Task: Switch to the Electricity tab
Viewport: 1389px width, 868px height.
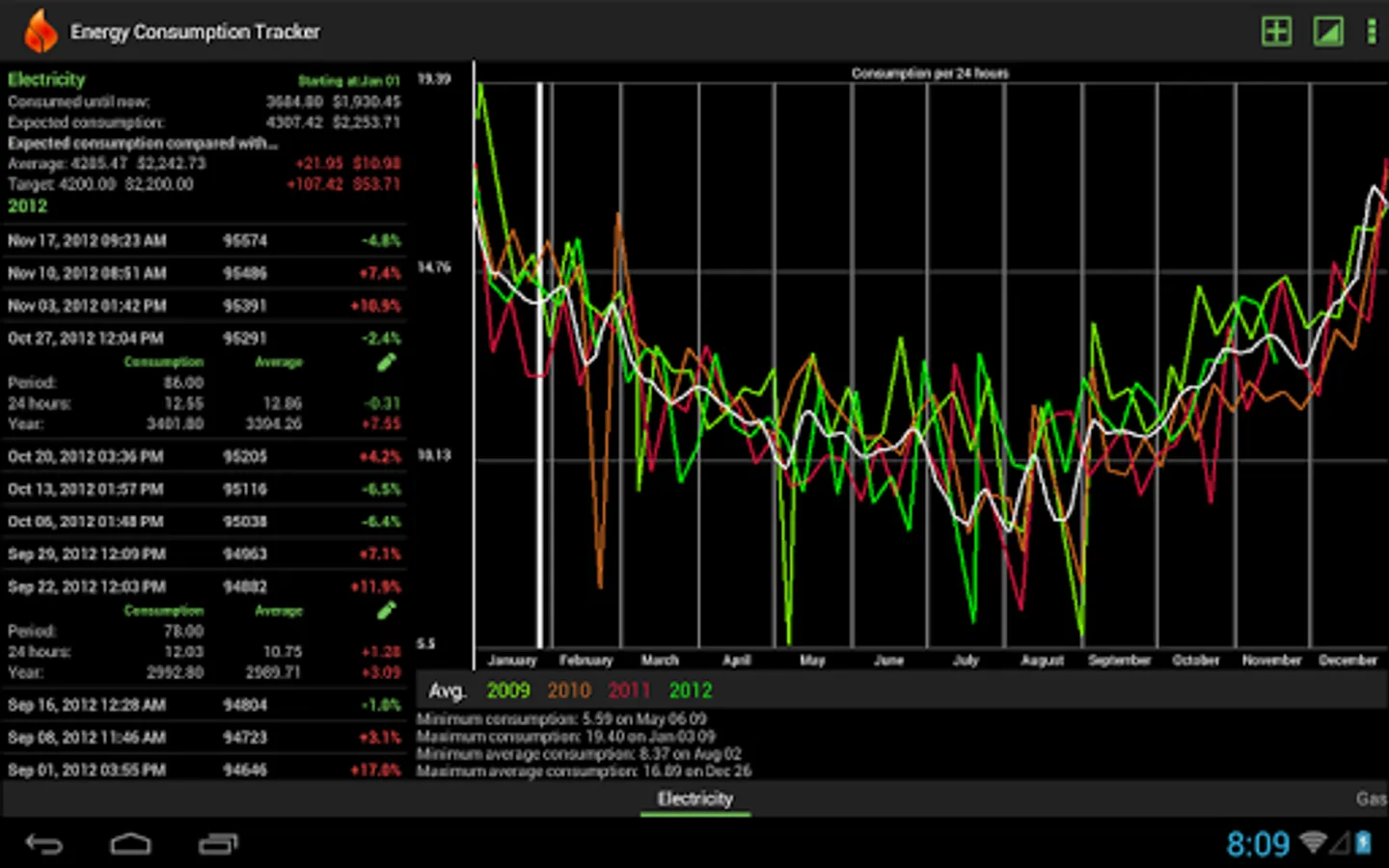Action: coord(694,799)
